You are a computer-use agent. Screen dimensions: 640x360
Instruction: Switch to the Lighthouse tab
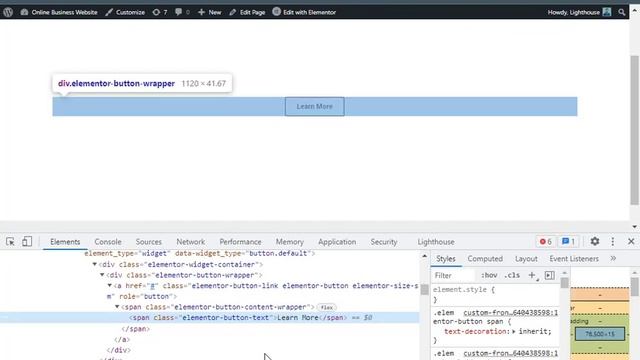(436, 242)
